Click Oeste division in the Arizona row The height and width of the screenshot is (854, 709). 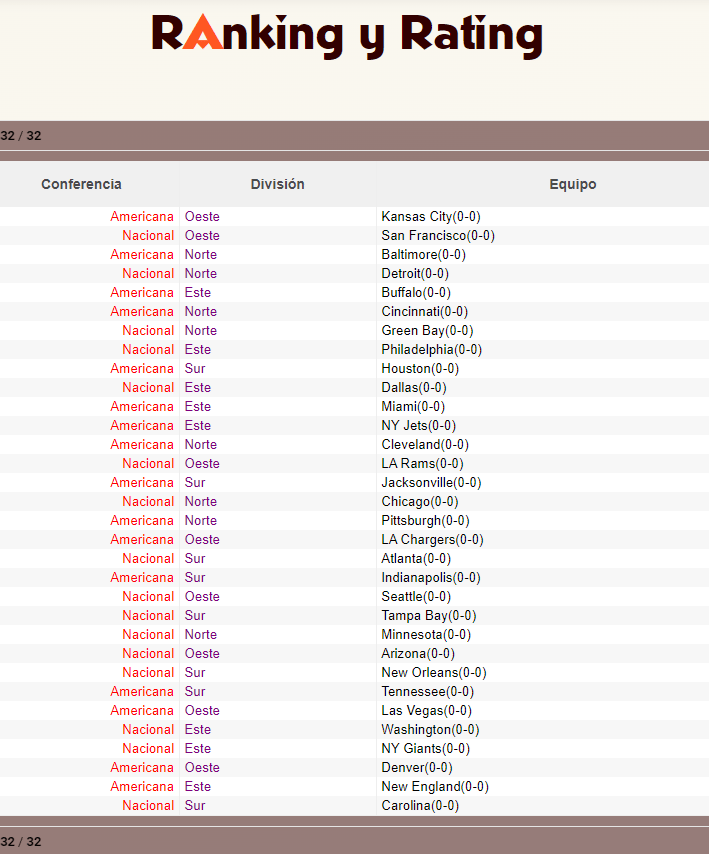(x=202, y=654)
